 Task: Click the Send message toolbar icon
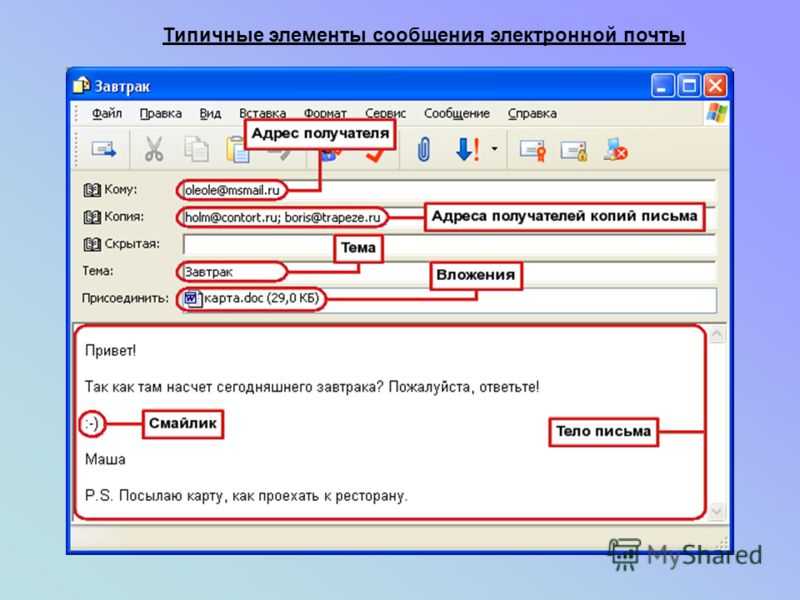point(104,150)
